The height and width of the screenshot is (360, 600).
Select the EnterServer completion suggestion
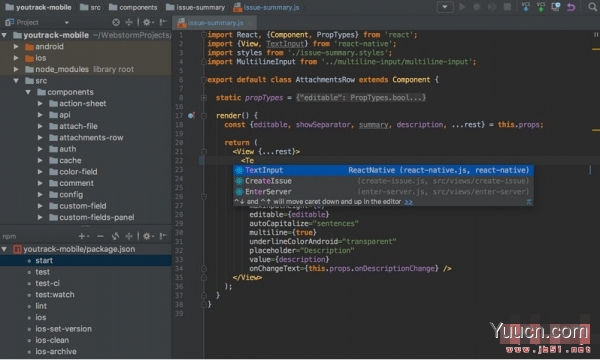[383, 192]
